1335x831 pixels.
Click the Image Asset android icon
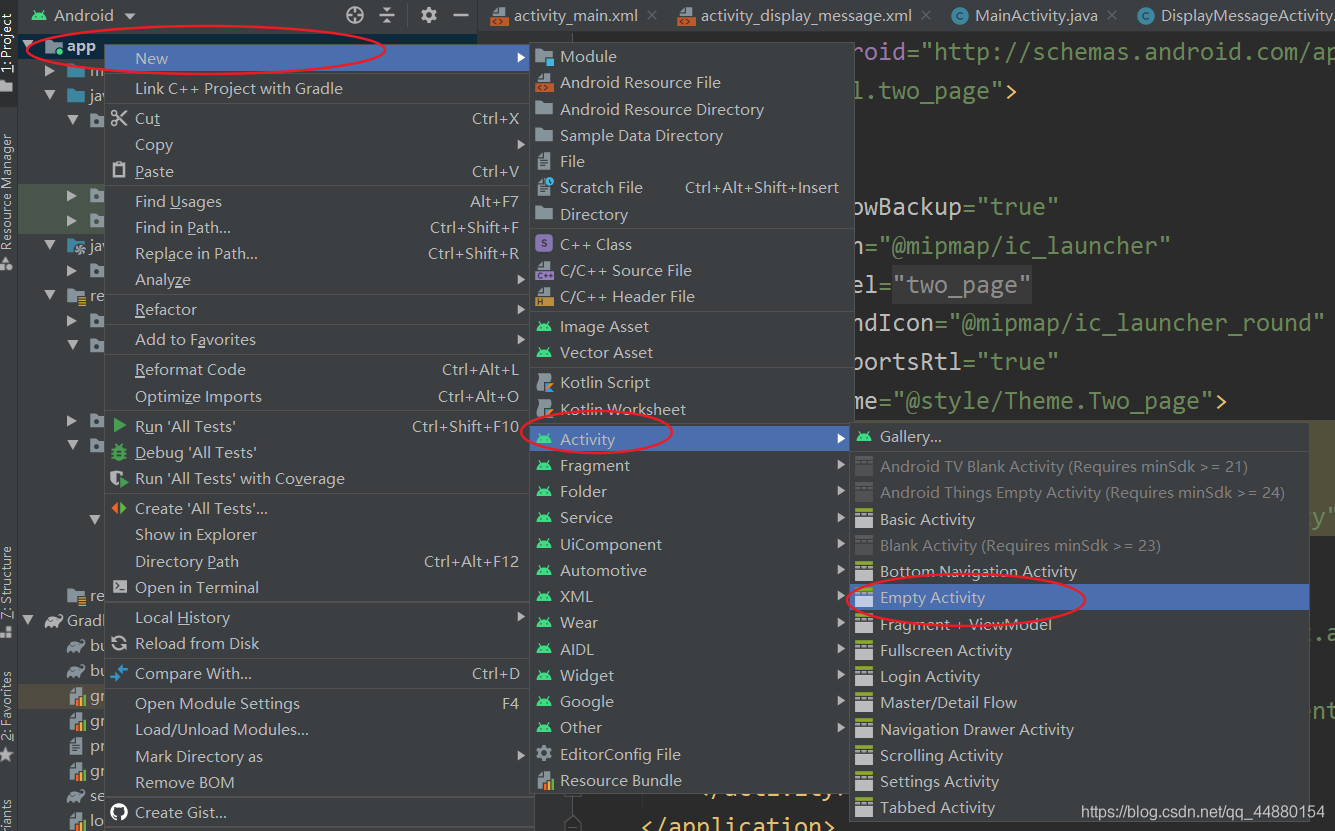(x=544, y=326)
